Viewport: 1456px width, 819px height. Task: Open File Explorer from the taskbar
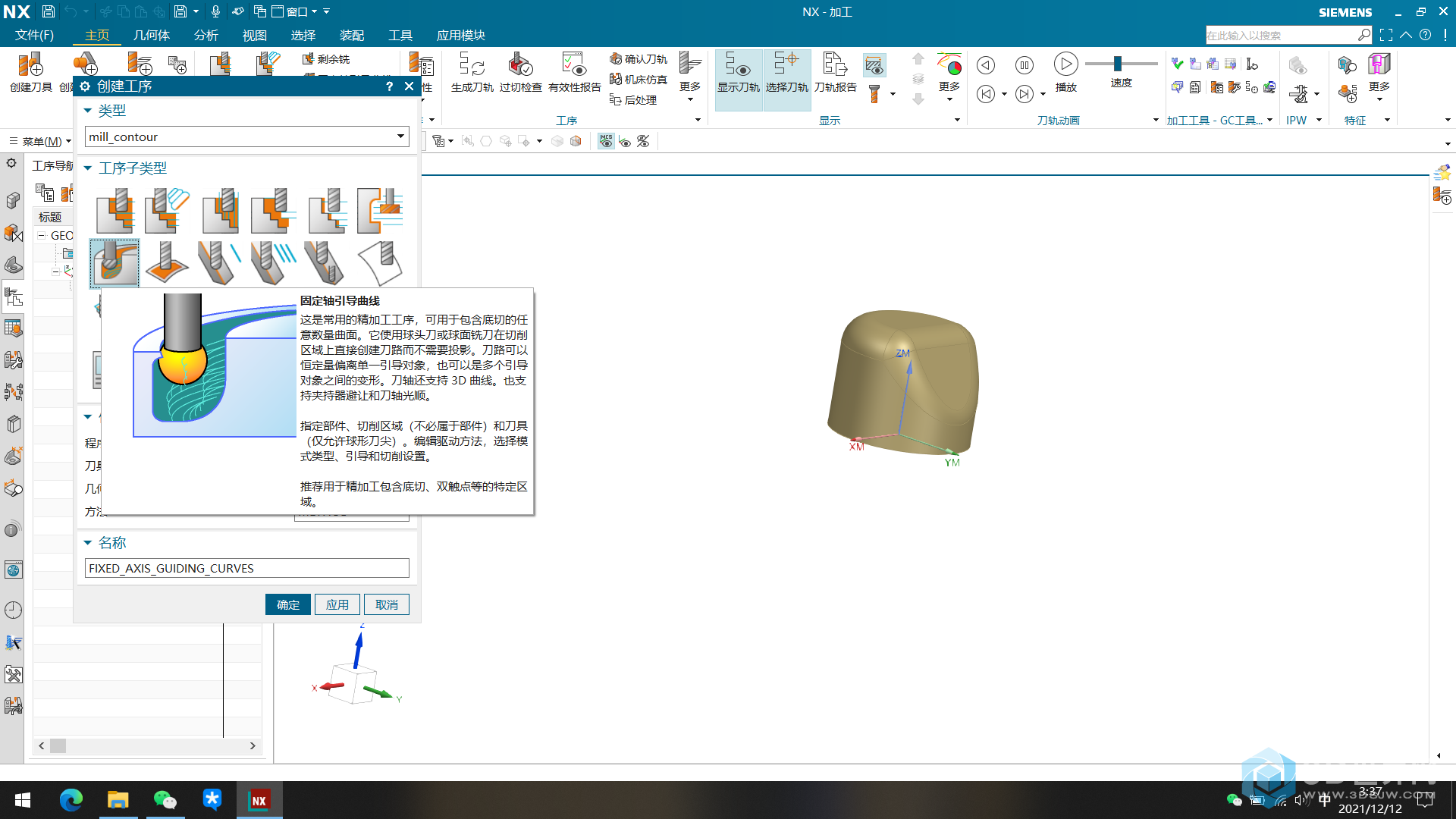point(118,800)
